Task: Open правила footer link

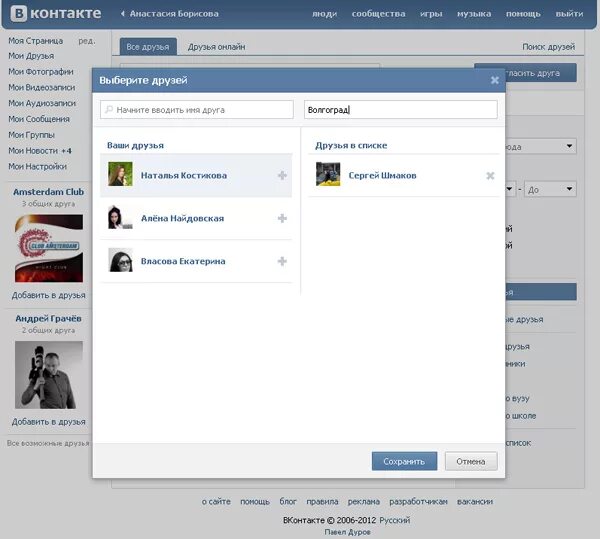Action: [322, 502]
